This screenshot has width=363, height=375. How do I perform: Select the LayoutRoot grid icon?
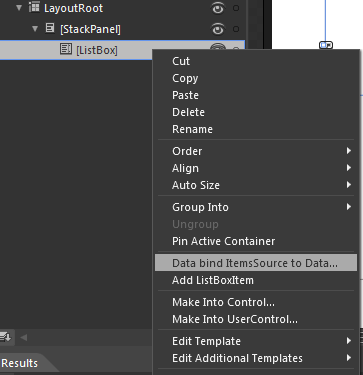[34, 7]
